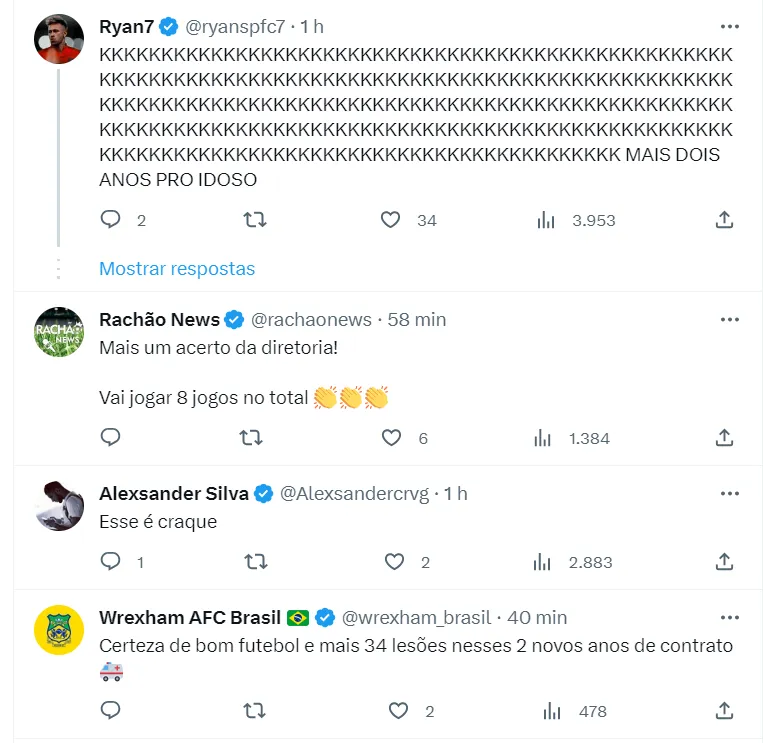View analytics of Rachão News tweet
This screenshot has height=743, width=763.
pyautogui.click(x=545, y=438)
